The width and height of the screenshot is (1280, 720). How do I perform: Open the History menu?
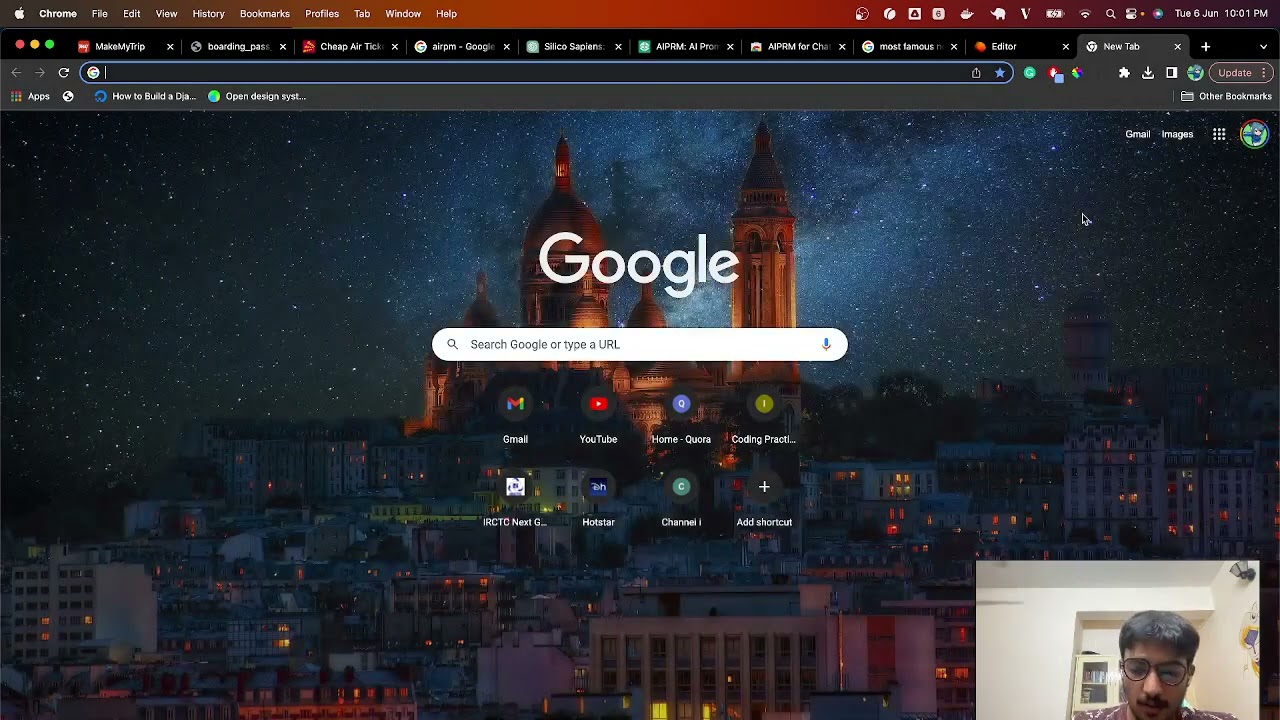coord(208,14)
